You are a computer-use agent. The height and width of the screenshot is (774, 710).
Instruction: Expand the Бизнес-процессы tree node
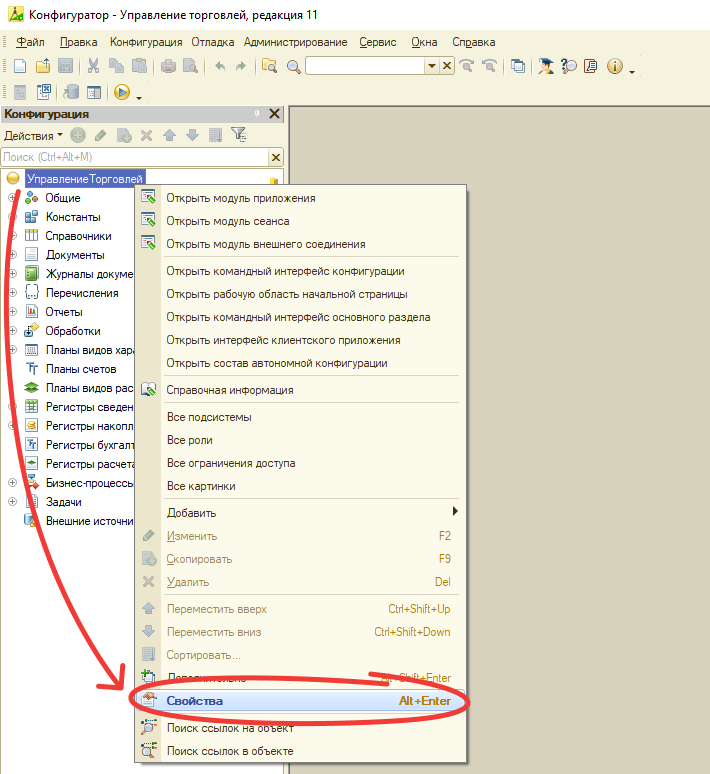tap(12, 482)
